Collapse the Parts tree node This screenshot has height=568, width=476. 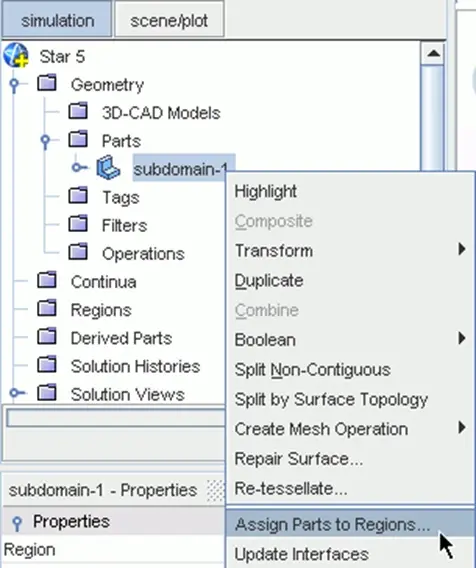(46, 142)
